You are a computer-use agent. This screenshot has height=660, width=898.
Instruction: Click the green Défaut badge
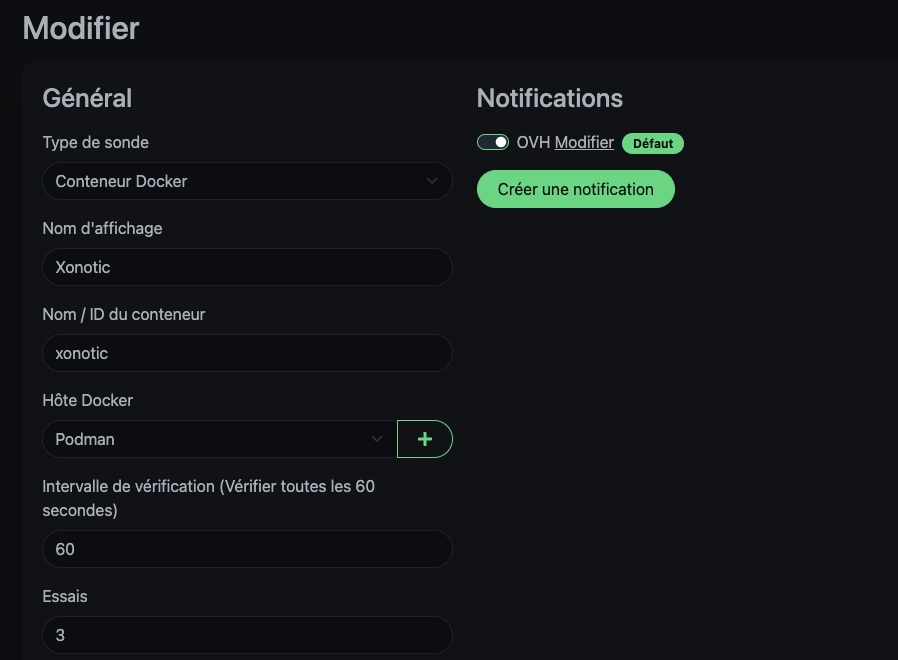[x=653, y=143]
